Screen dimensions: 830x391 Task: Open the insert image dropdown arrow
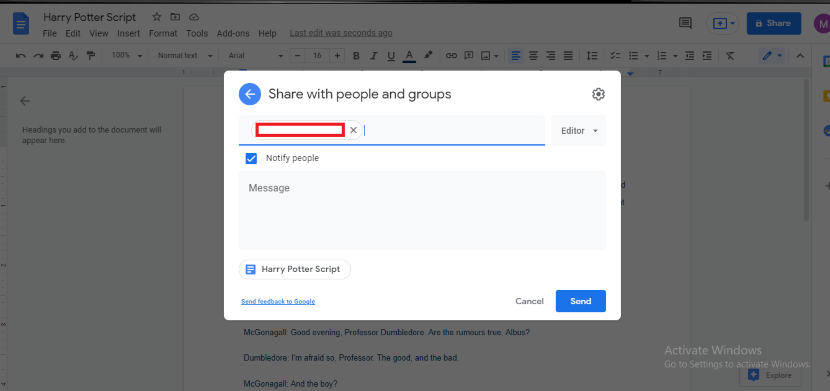pos(496,56)
